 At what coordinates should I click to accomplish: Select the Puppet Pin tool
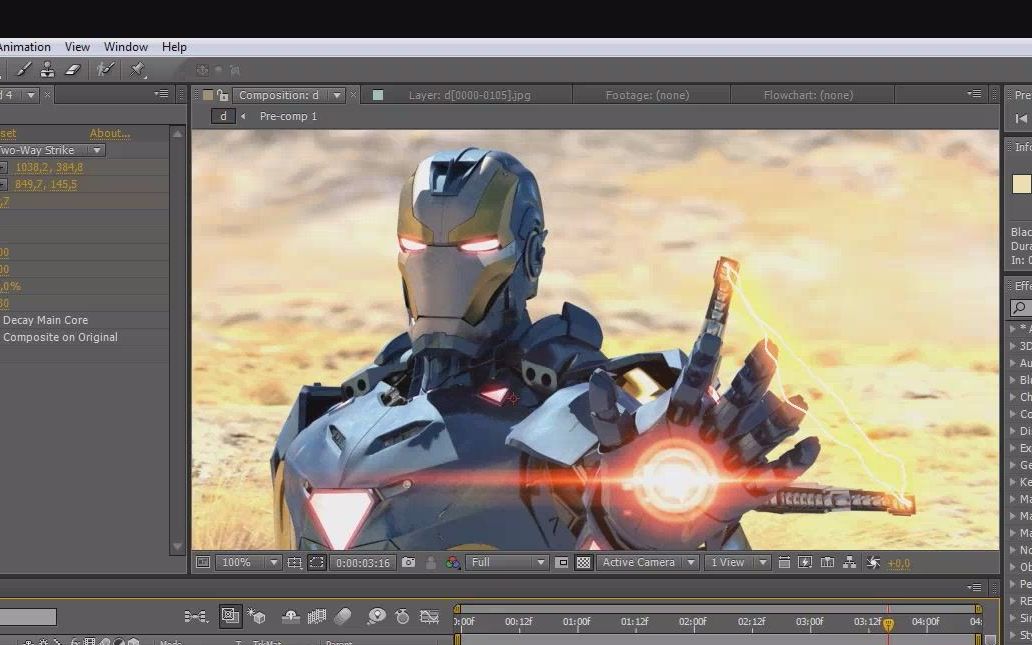[x=137, y=69]
